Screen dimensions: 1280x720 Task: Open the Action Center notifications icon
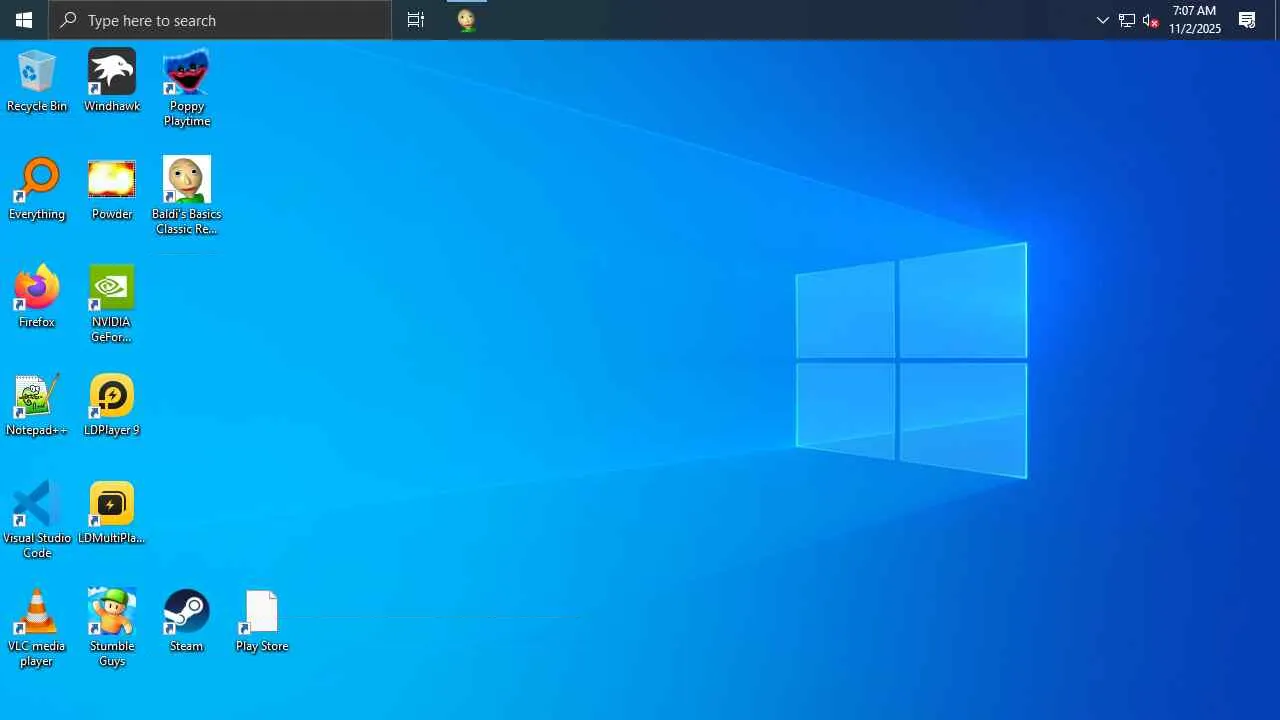point(1247,20)
